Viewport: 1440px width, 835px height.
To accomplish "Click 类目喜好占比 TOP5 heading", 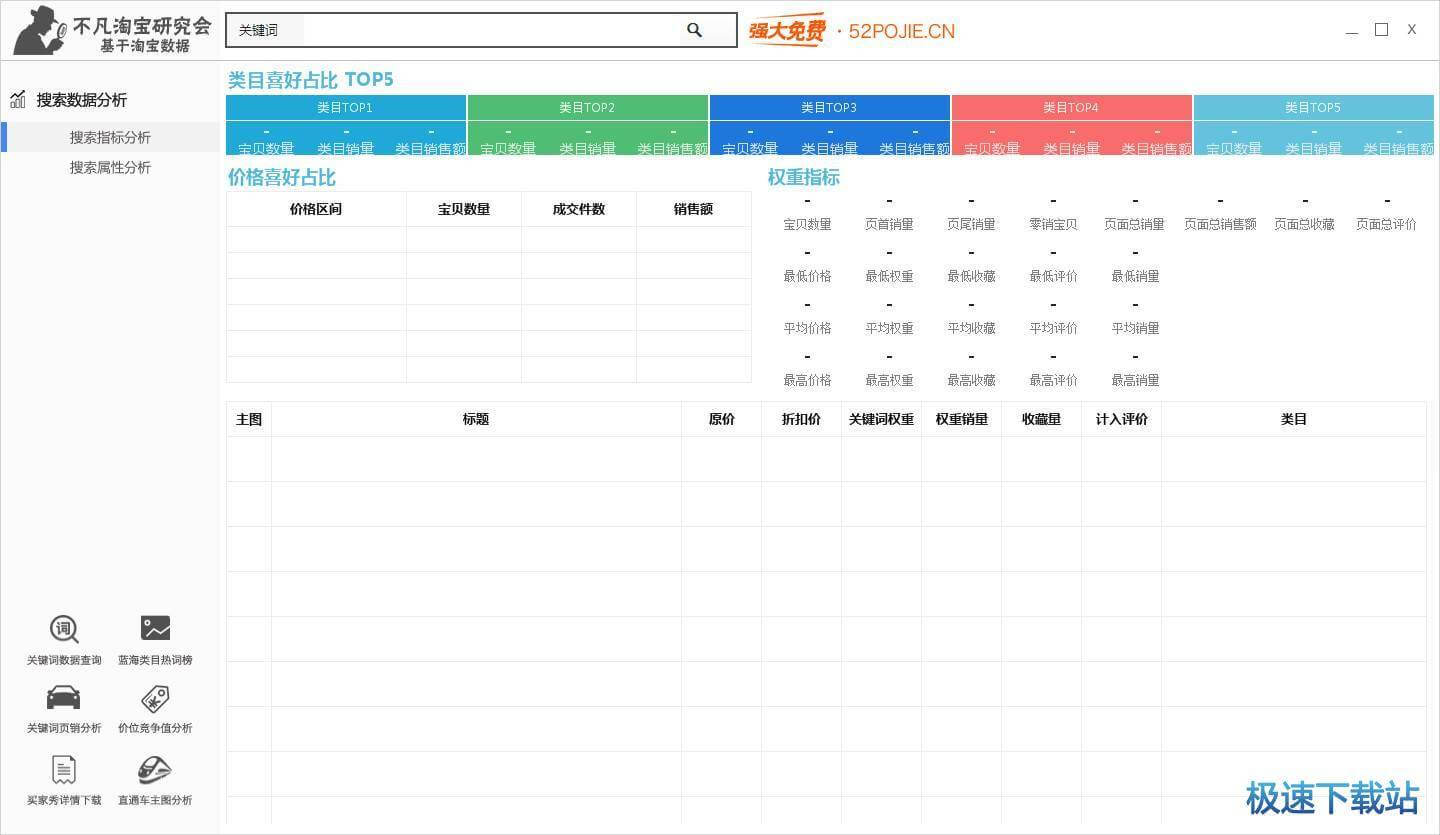I will 311,80.
